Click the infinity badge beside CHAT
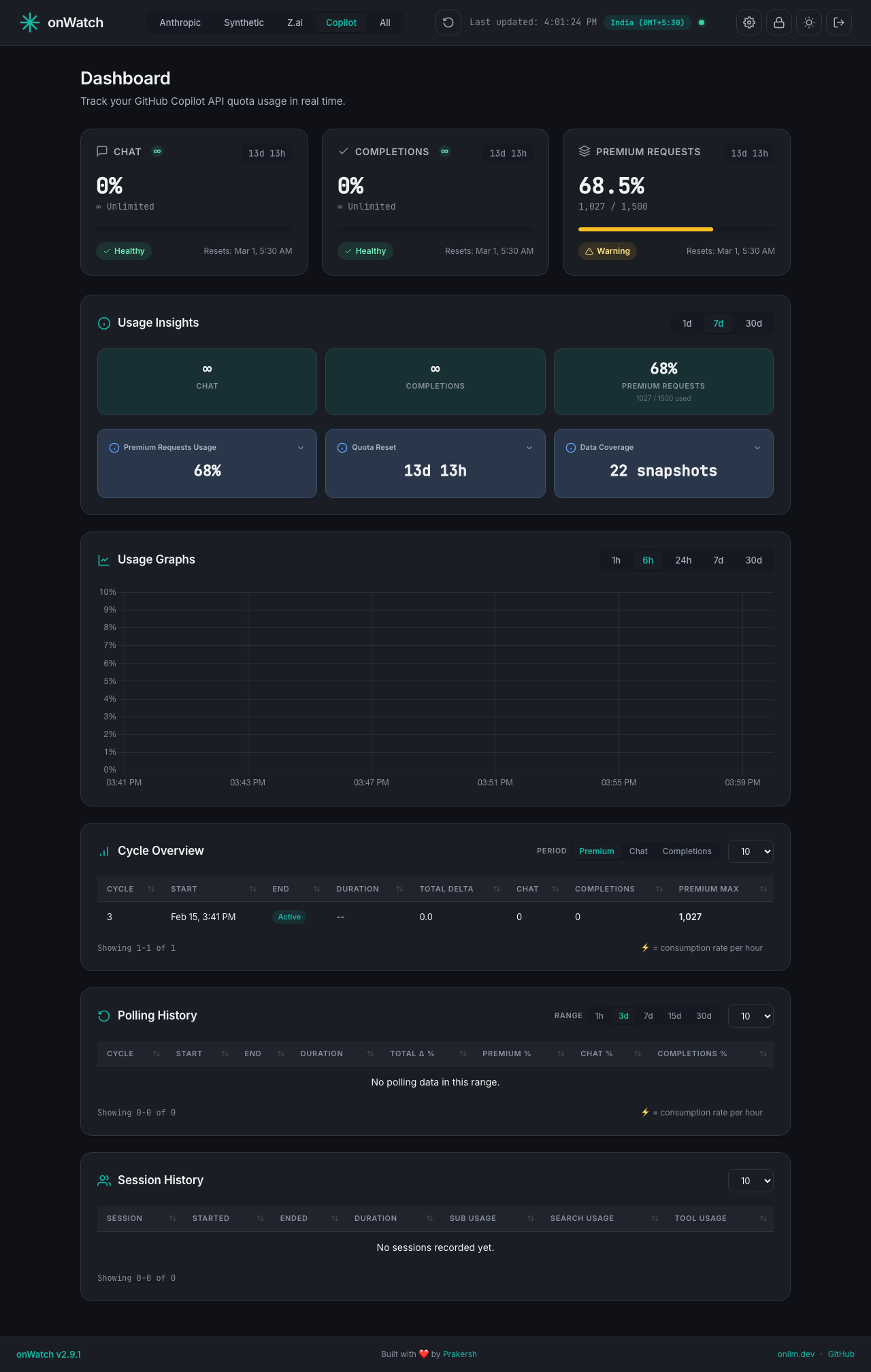The width and height of the screenshot is (871, 1372). [x=157, y=151]
